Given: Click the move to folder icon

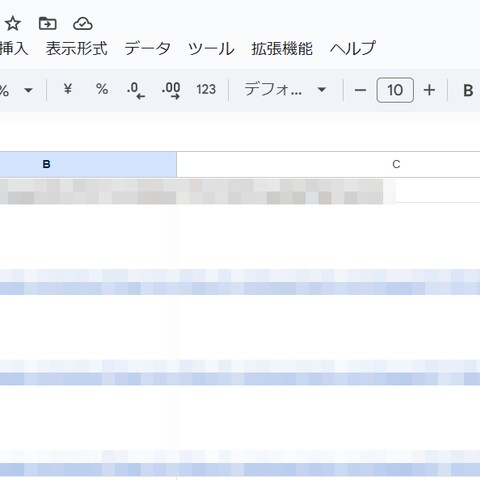Looking at the screenshot, I should pyautogui.click(x=48, y=24).
